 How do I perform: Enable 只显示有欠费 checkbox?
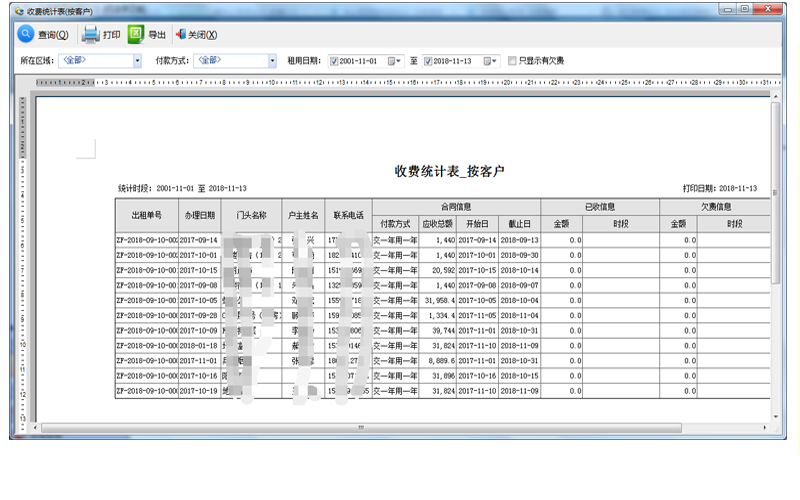pyautogui.click(x=513, y=61)
